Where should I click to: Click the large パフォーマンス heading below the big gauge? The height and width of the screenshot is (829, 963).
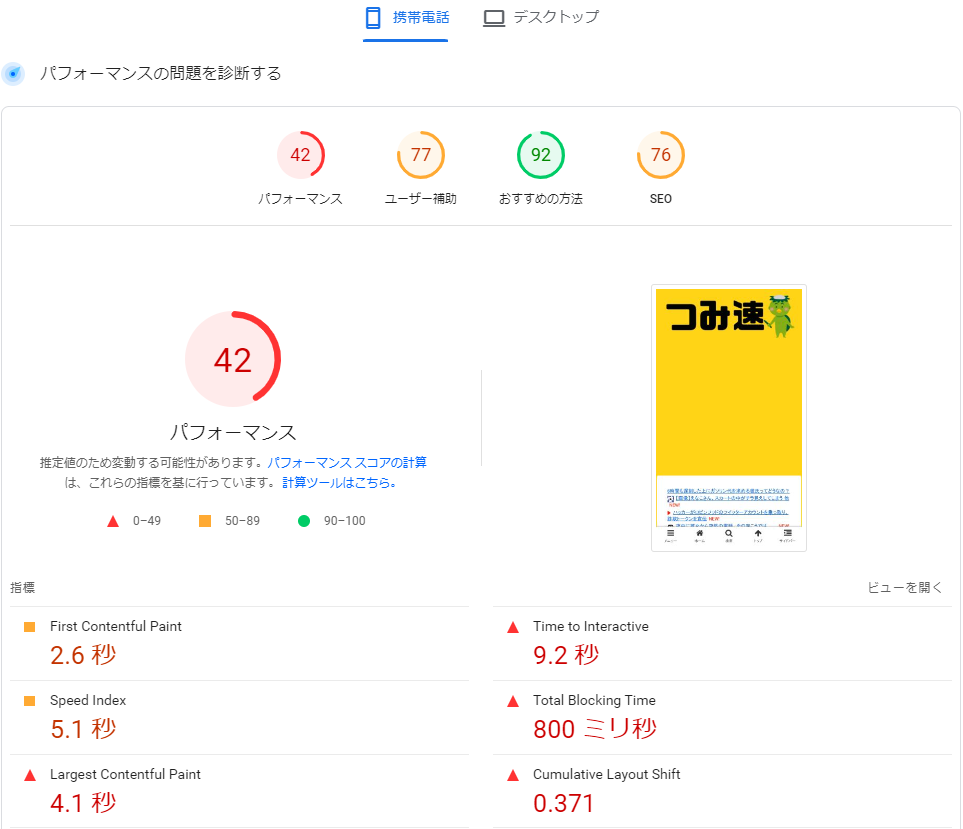click(x=233, y=432)
